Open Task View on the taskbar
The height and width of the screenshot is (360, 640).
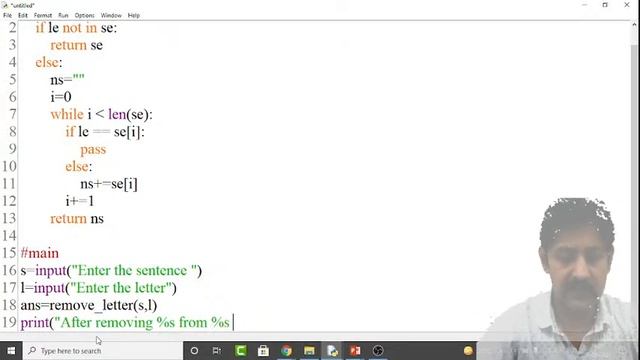[x=217, y=351]
